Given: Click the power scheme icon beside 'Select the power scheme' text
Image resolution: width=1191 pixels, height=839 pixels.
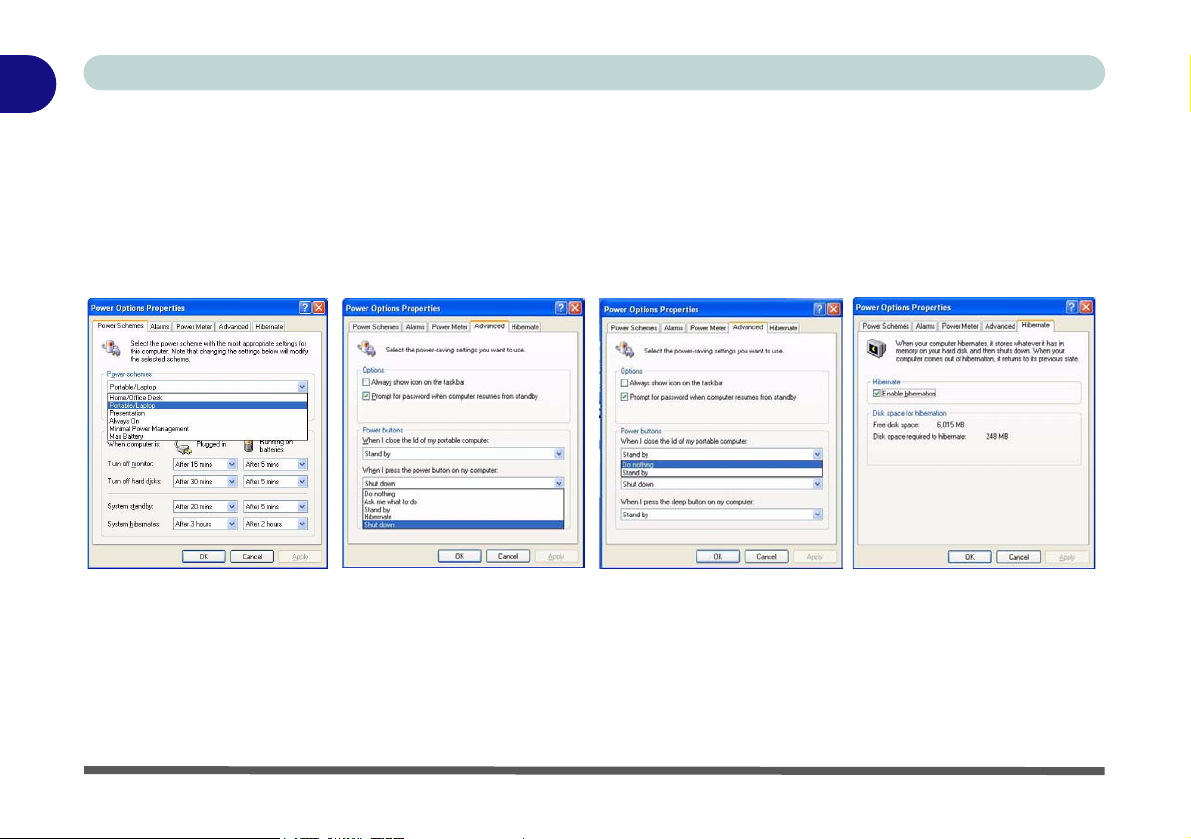Looking at the screenshot, I should pyautogui.click(x=112, y=349).
